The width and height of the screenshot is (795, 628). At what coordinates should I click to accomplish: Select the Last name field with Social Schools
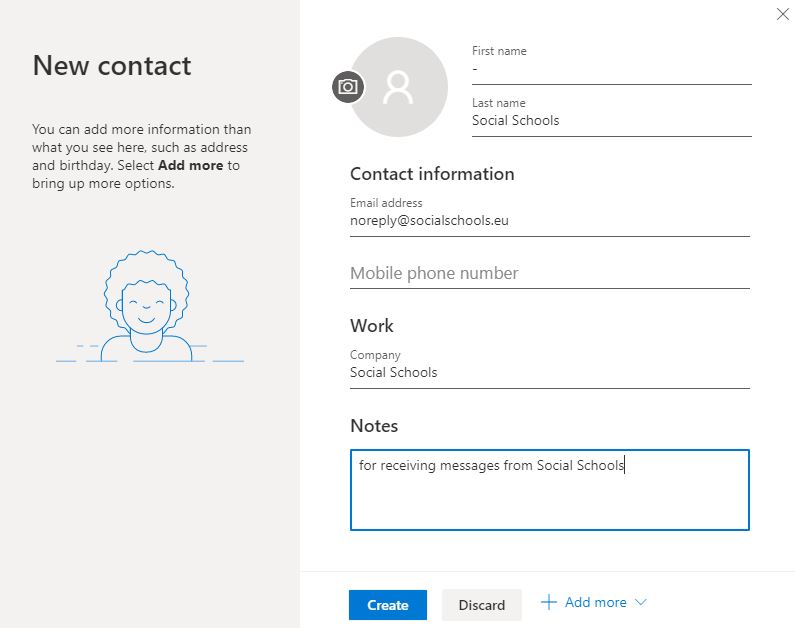pyautogui.click(x=611, y=121)
